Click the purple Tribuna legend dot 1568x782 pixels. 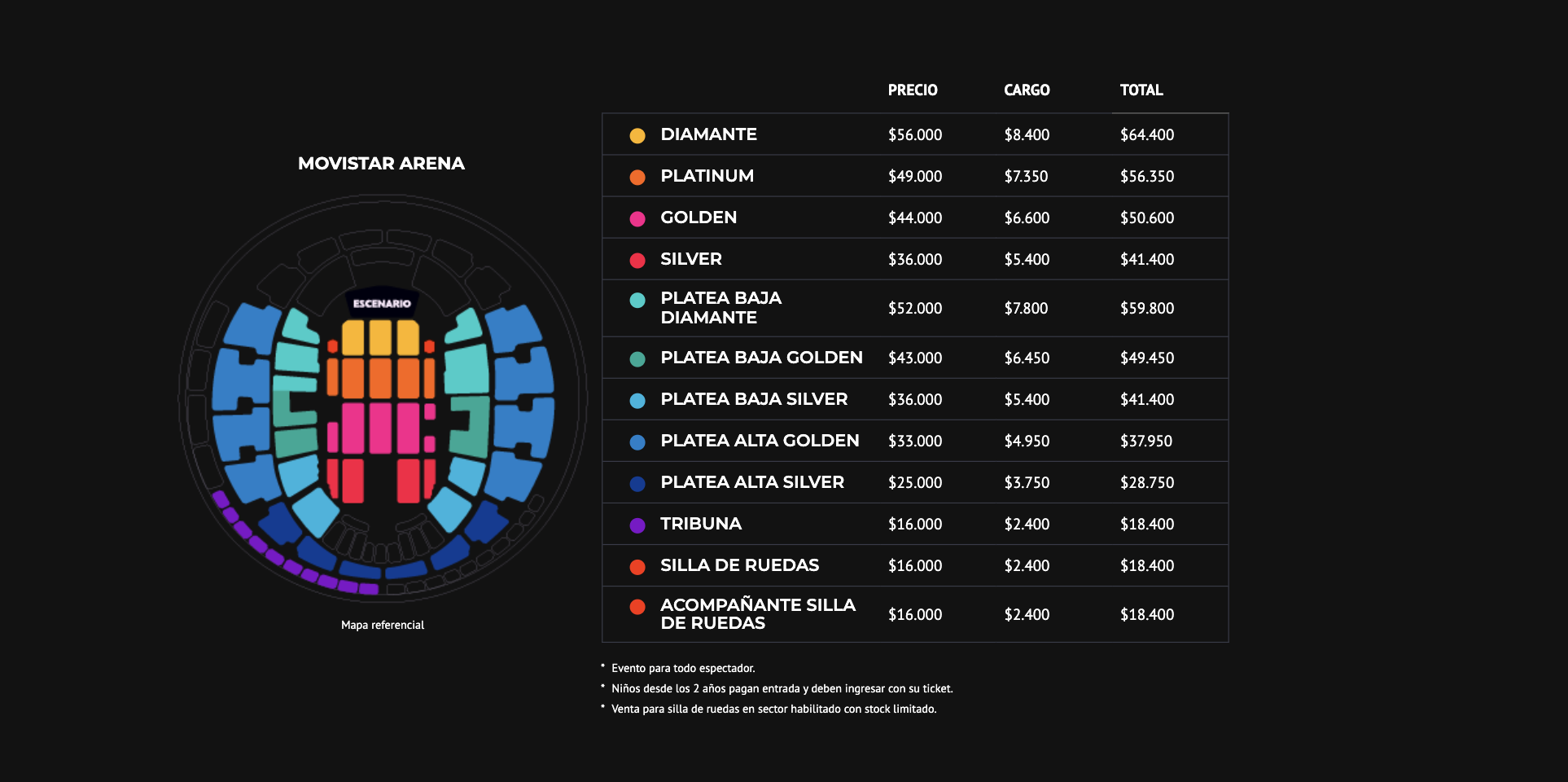coord(637,525)
